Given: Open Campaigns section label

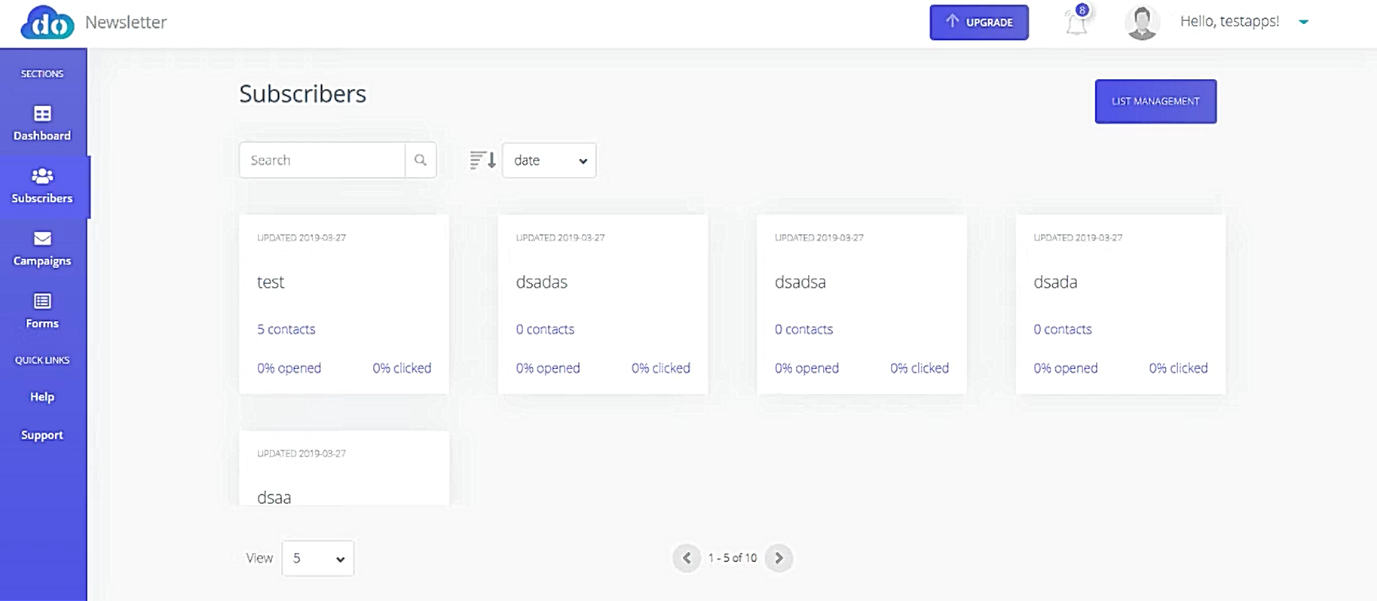Looking at the screenshot, I should pyautogui.click(x=42, y=261).
